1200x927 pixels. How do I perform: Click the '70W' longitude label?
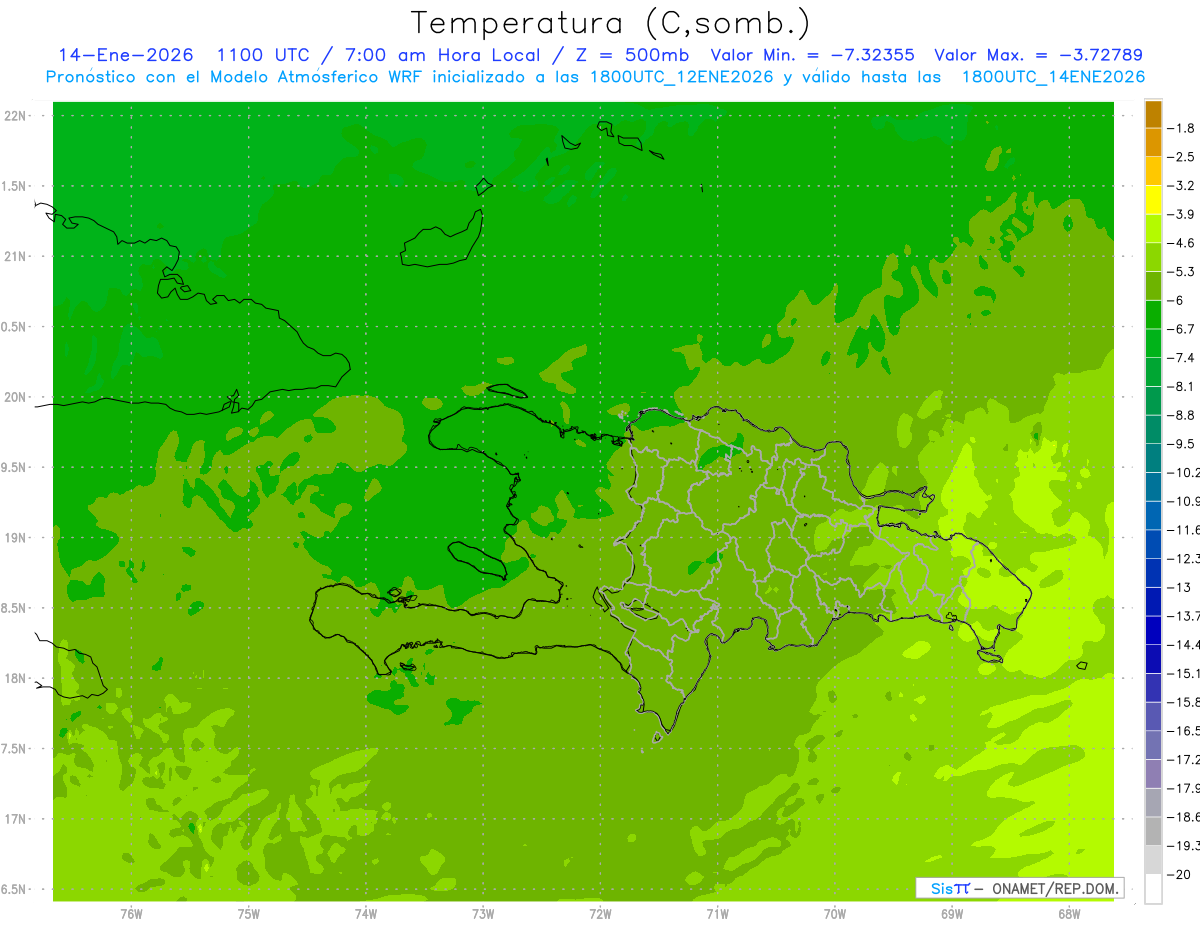tap(835, 914)
